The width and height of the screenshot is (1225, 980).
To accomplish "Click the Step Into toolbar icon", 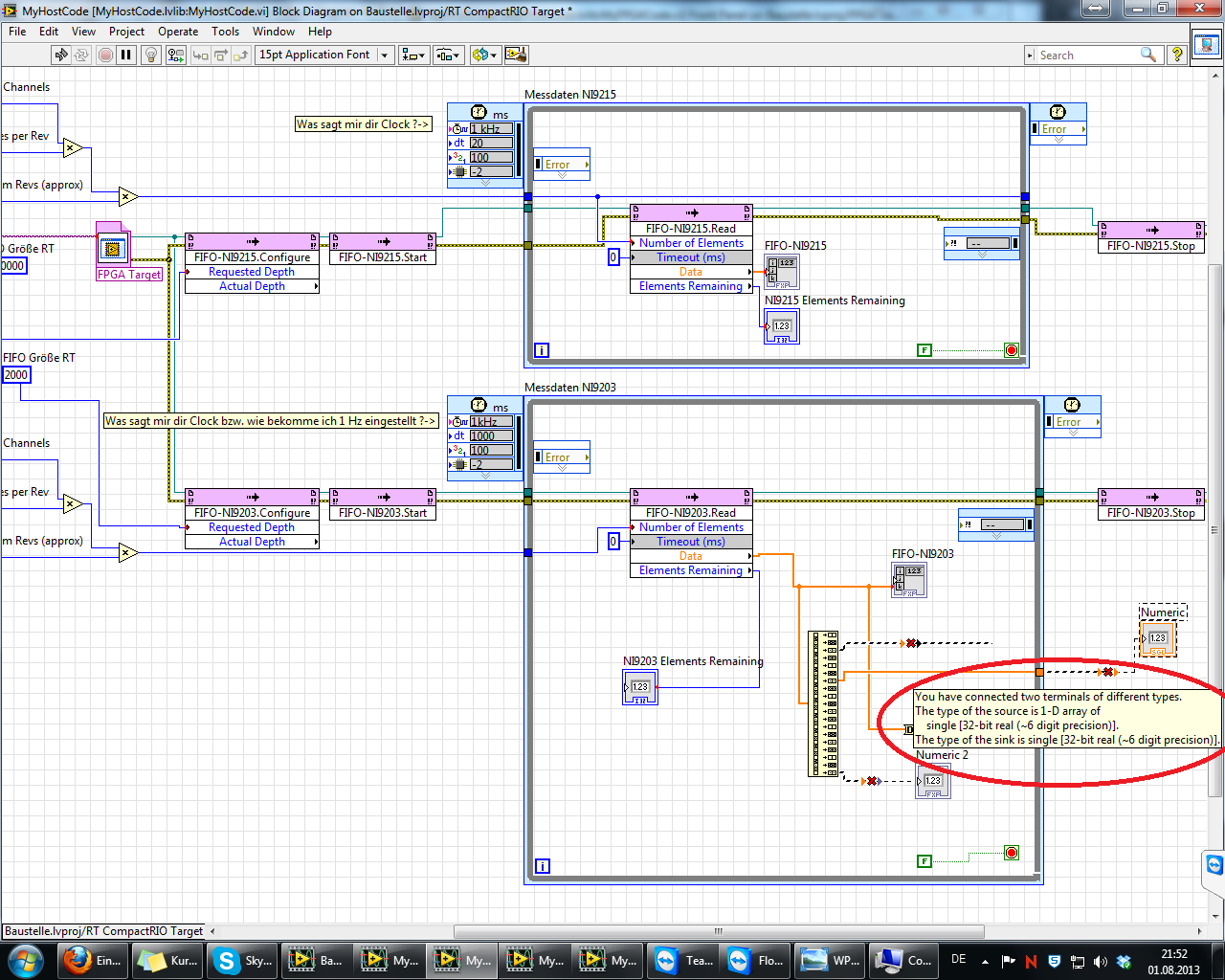I will click(x=201, y=55).
